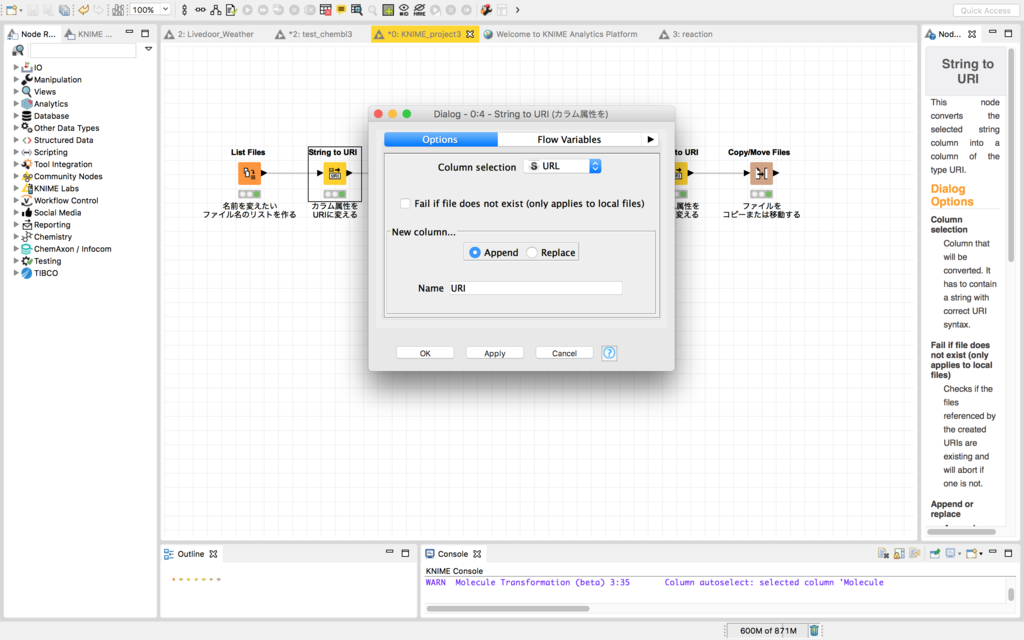Click the console vertical scrollbar
Screen dimensions: 1024x640
tap(1011, 594)
